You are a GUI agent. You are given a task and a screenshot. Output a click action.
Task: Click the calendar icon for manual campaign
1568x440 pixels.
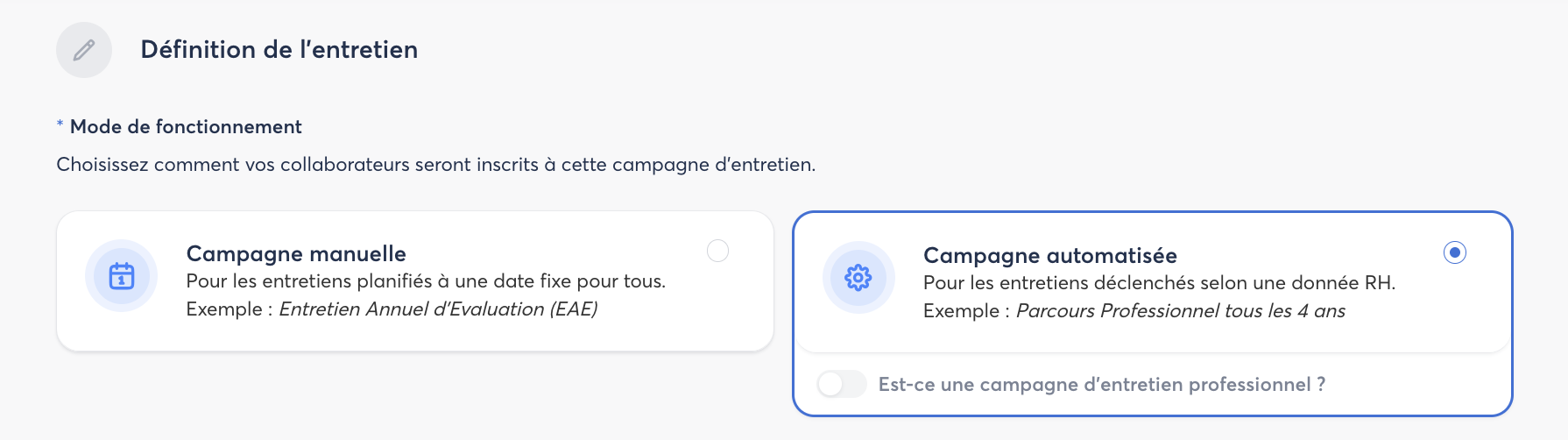coord(122,276)
